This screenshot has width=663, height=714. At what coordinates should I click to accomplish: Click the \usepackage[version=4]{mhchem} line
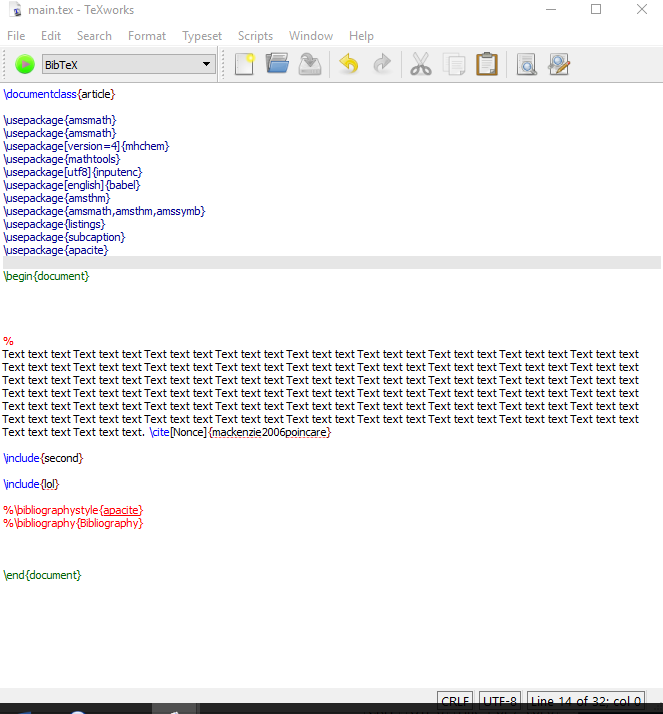pyautogui.click(x=86, y=146)
